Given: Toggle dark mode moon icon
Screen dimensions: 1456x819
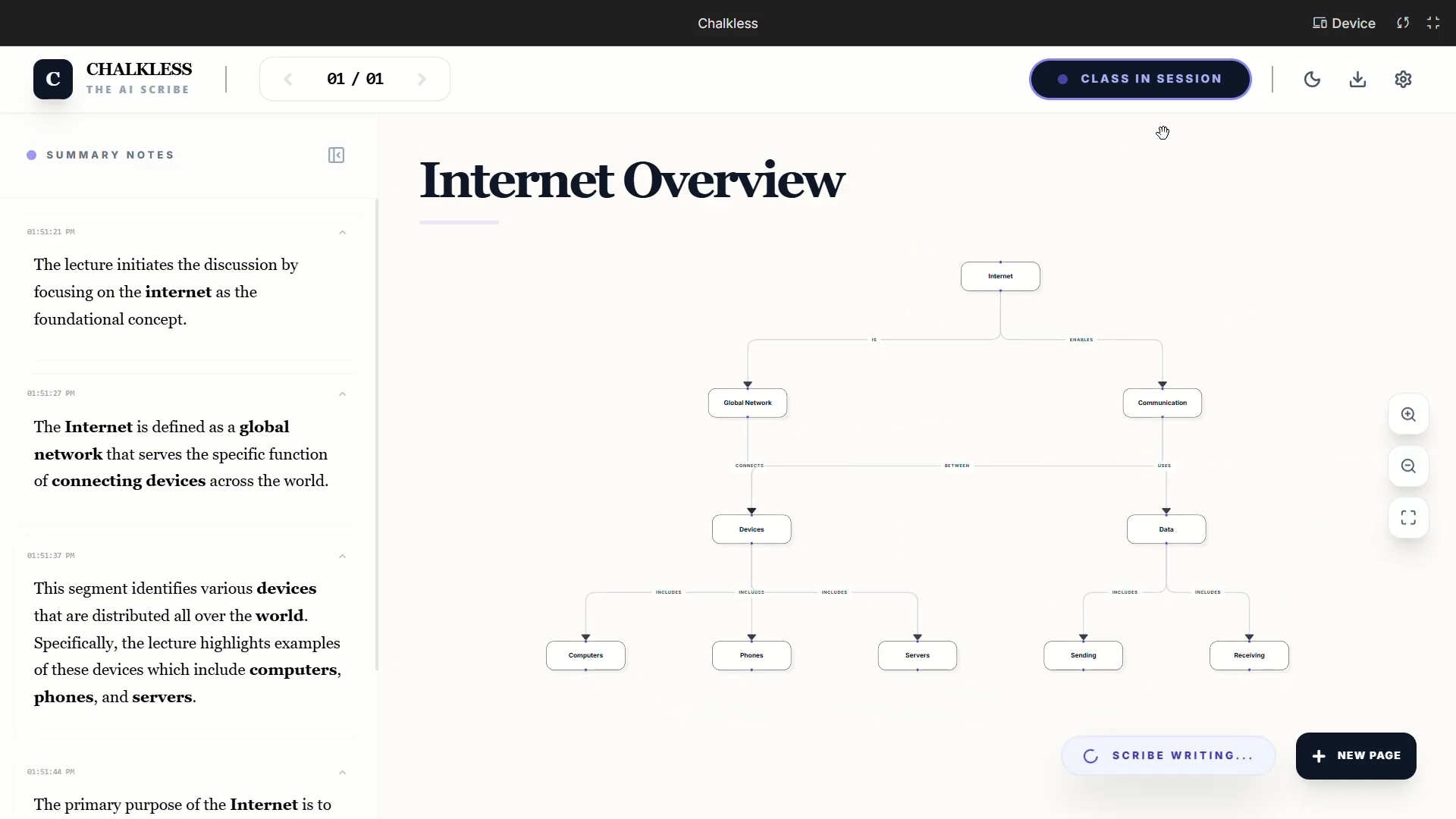Looking at the screenshot, I should [1312, 79].
